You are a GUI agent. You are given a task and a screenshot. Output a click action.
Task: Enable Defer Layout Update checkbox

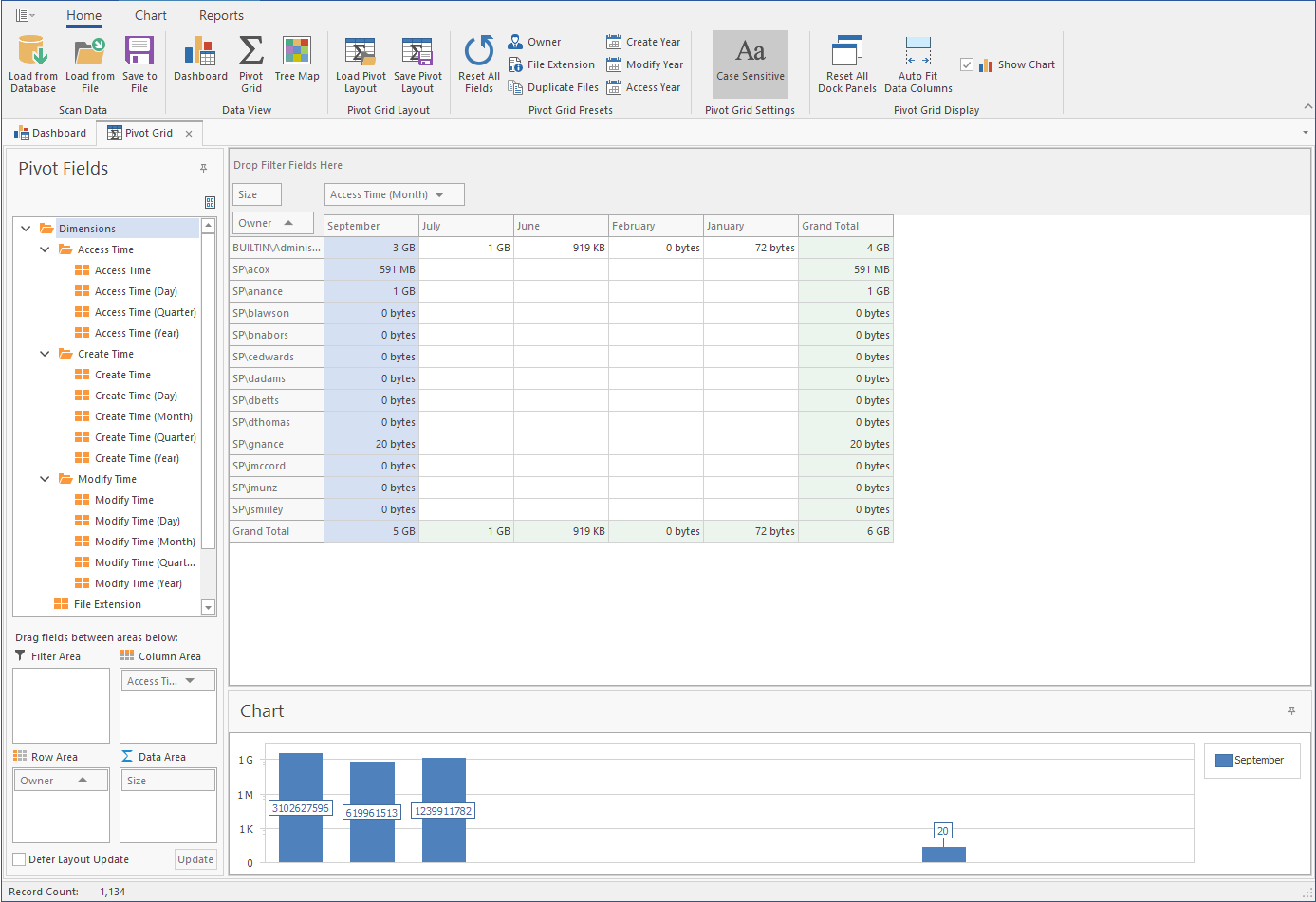tap(19, 859)
